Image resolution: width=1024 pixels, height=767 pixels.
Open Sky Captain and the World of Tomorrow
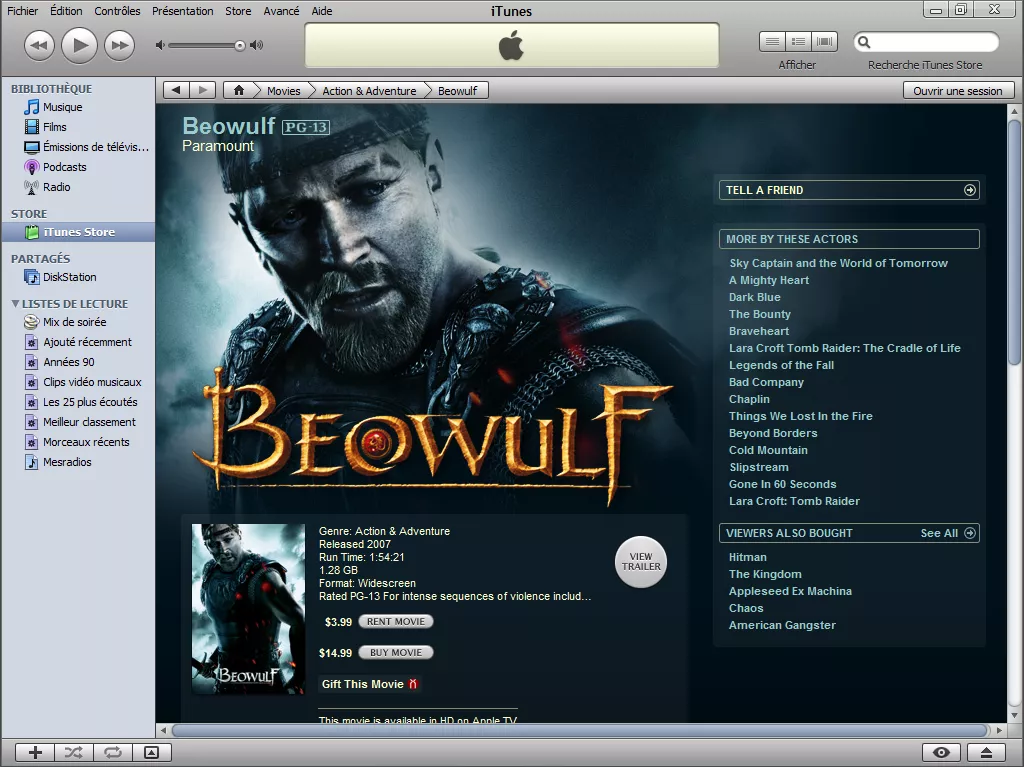point(839,263)
